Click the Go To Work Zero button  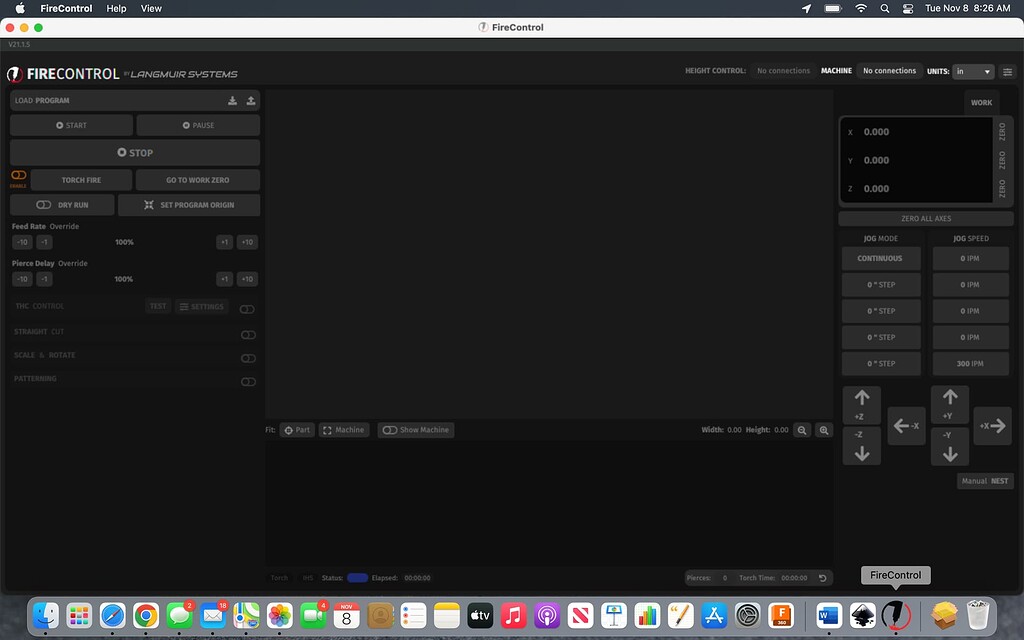(198, 180)
